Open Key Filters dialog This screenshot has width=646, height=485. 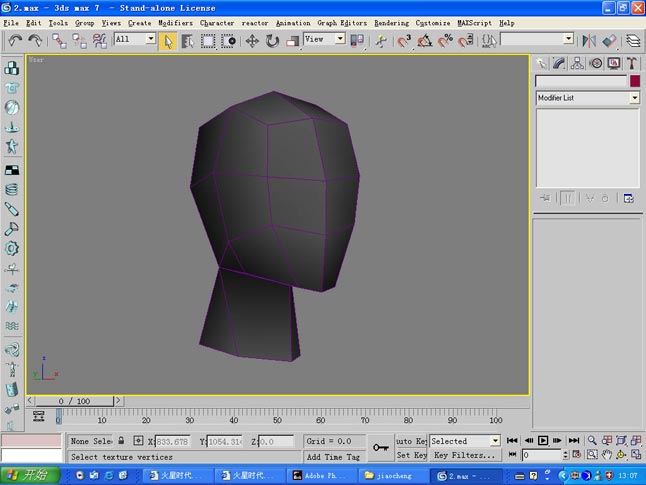coord(465,455)
